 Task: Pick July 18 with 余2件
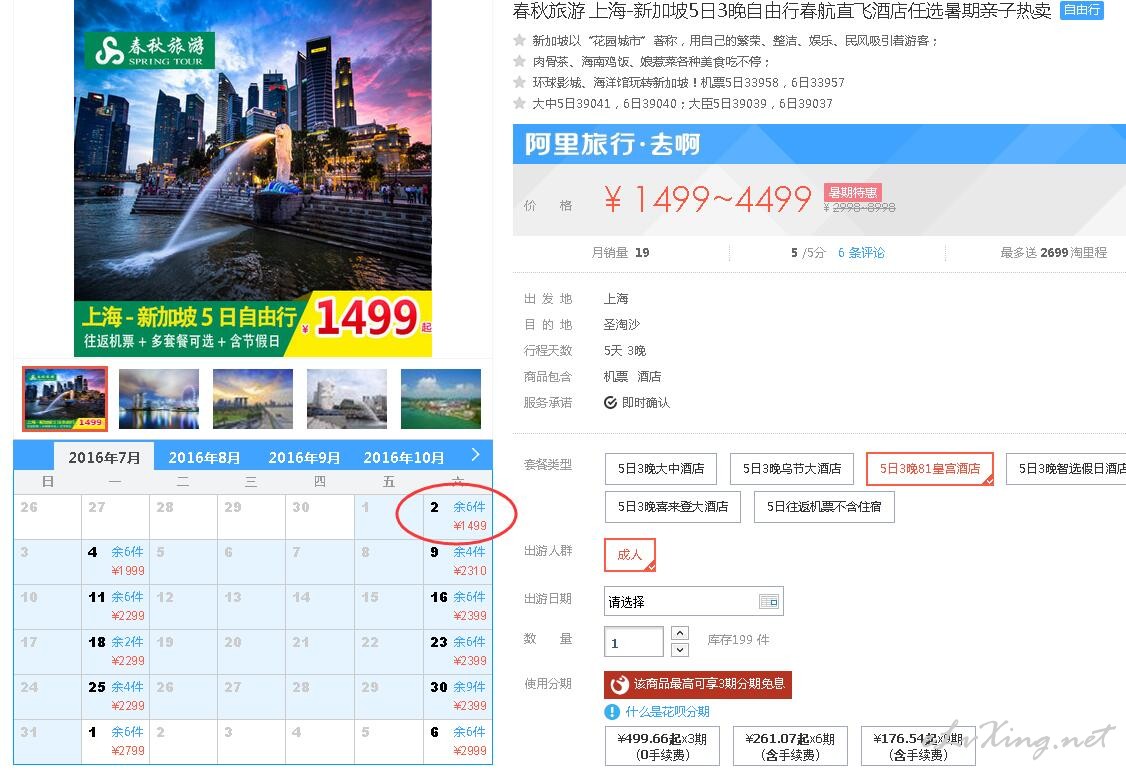(115, 651)
